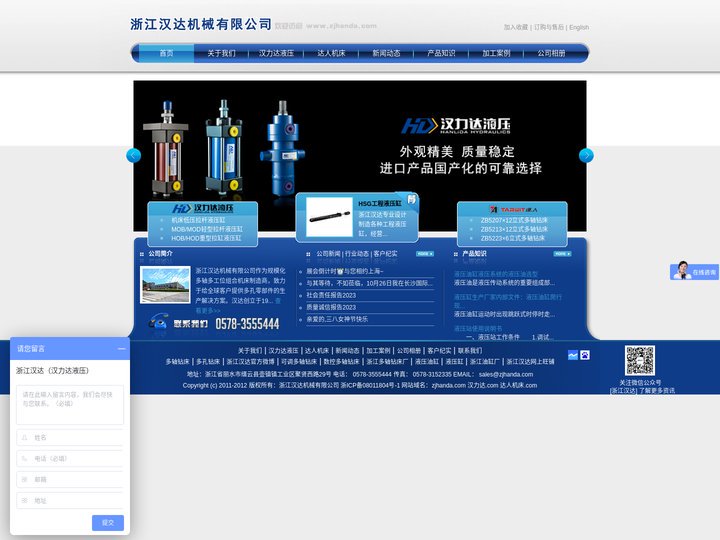The width and height of the screenshot is (720, 540).
Task: Click the company building photo thumbnail
Action: (165, 285)
